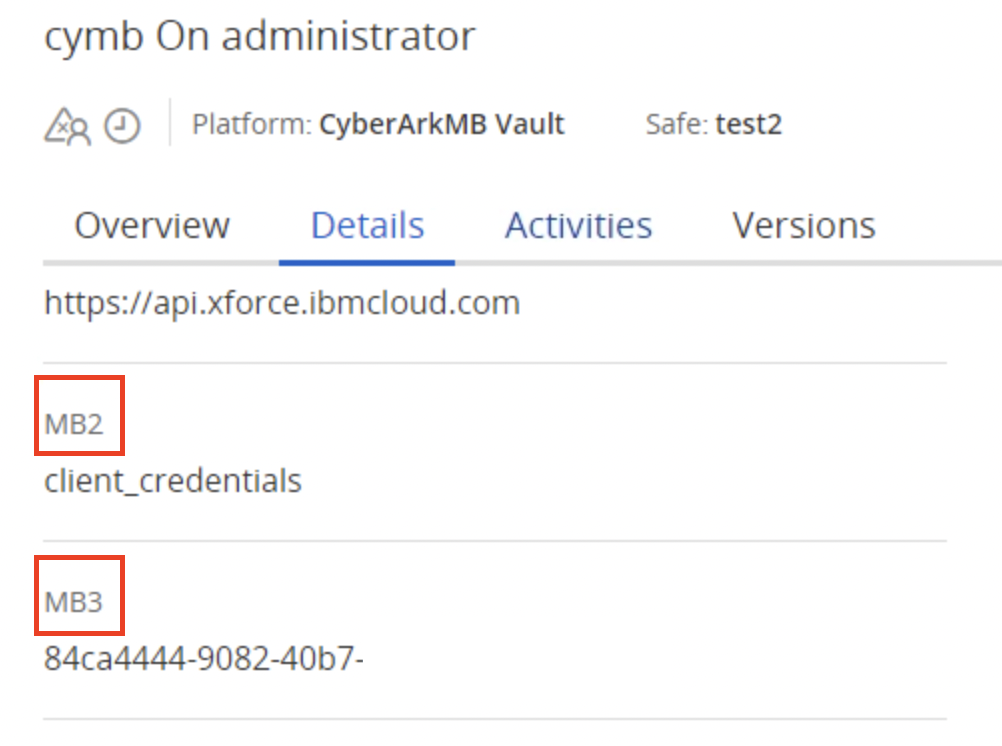Viewport: 1002px width, 746px height.
Task: Switch to the Overview tab
Action: (x=152, y=226)
